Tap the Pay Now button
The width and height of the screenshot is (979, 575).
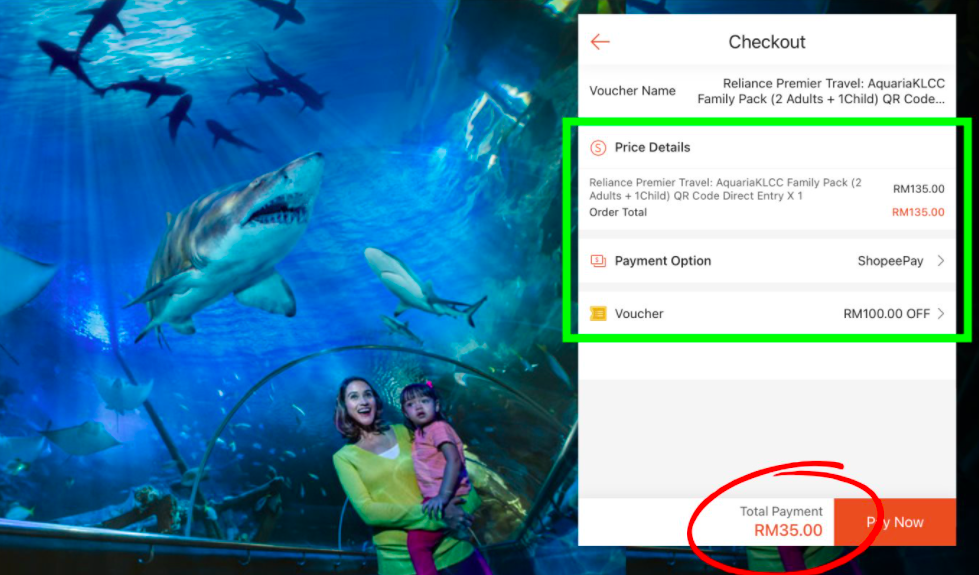(x=895, y=522)
